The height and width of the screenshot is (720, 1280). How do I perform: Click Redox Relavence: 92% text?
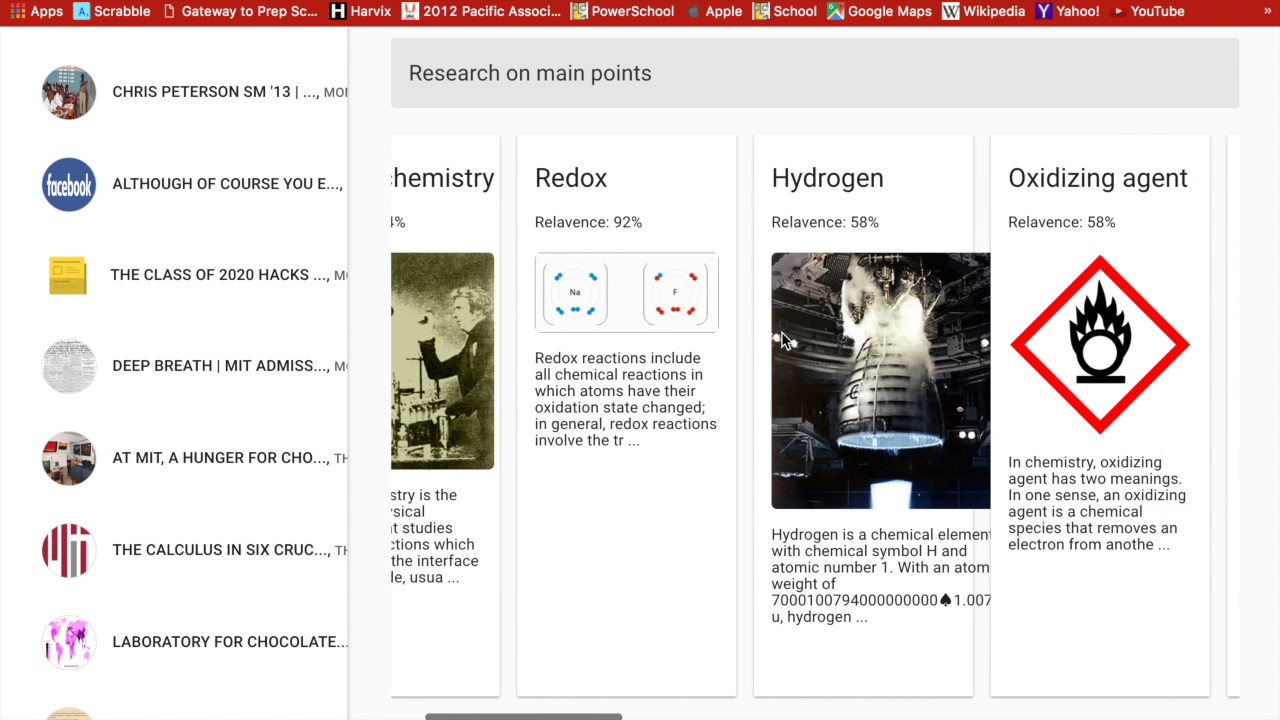(x=588, y=222)
